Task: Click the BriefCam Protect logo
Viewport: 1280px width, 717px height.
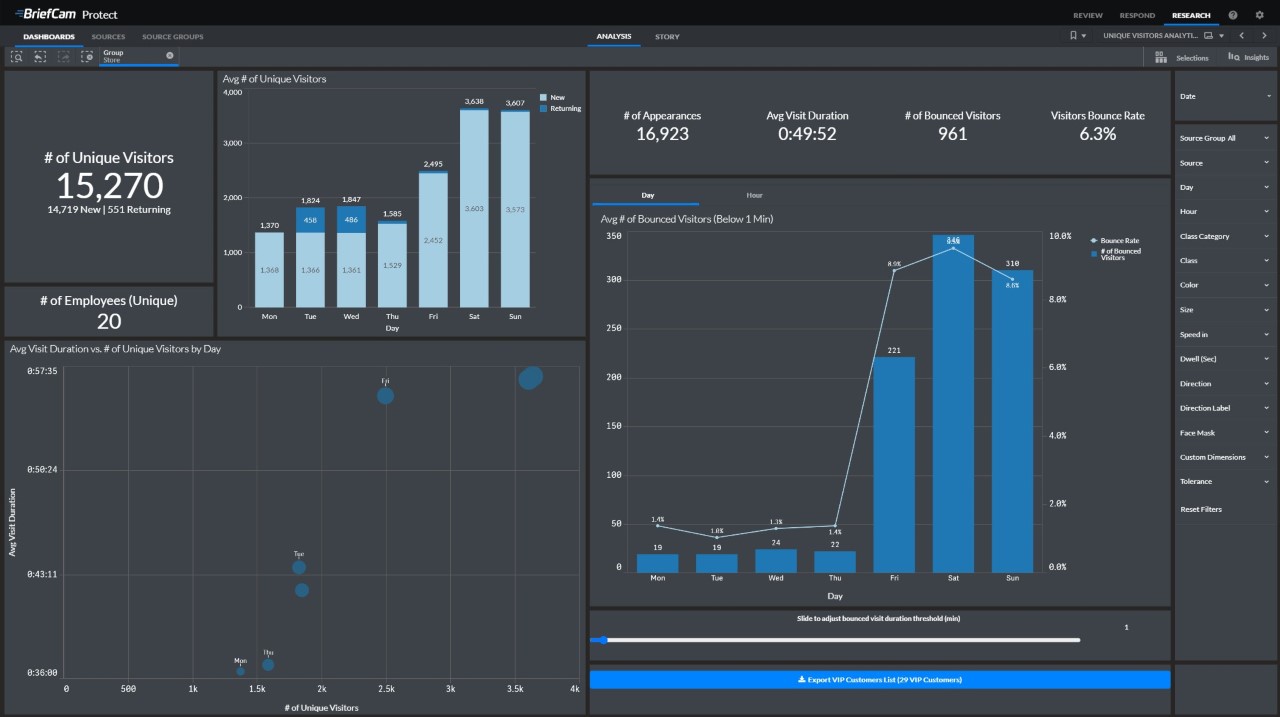Action: coord(66,14)
